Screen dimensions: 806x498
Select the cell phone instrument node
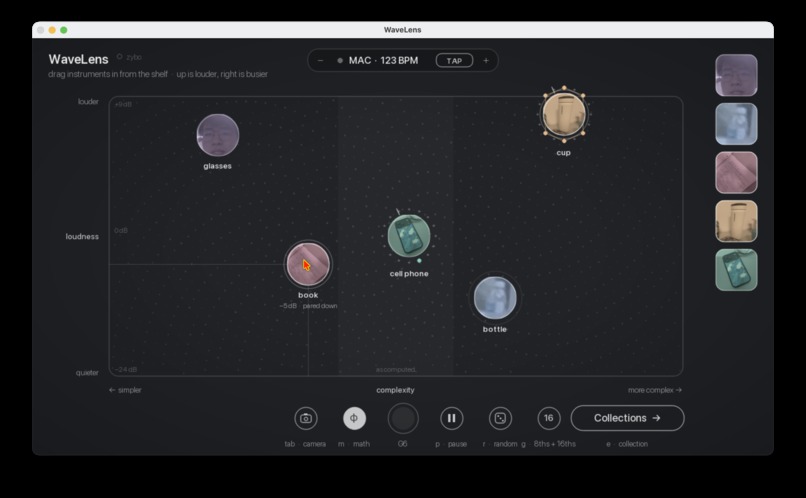(x=409, y=236)
